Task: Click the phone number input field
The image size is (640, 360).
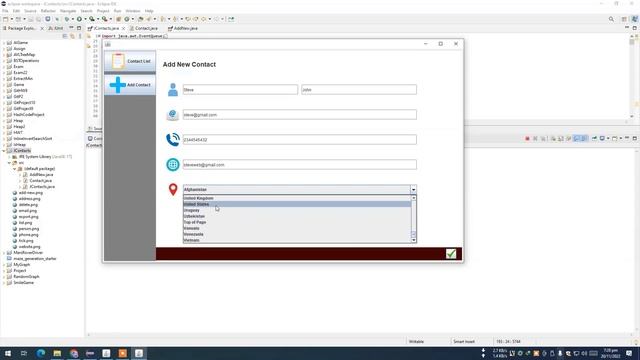Action: 300,140
